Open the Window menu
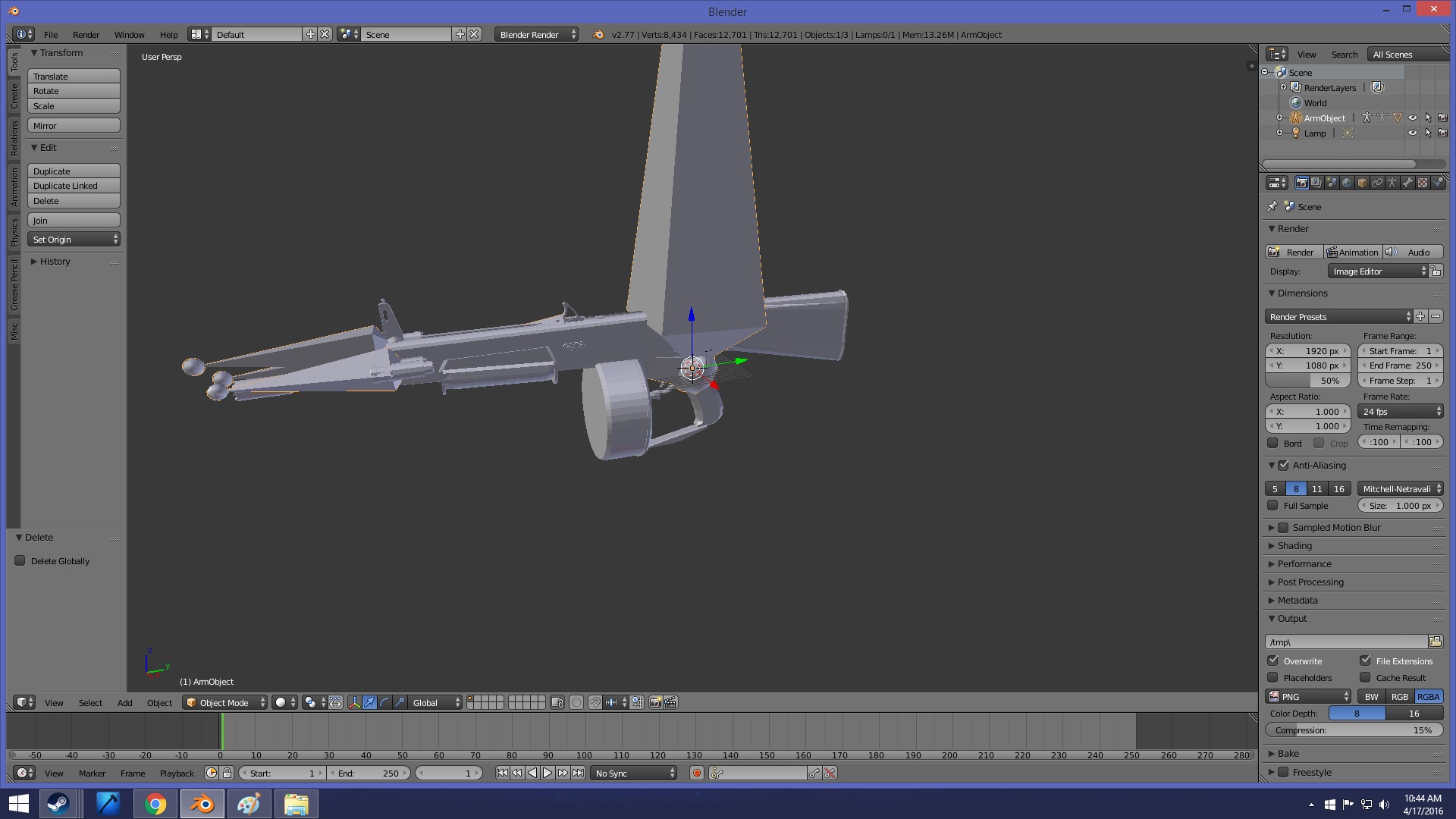1456x819 pixels. tap(129, 35)
